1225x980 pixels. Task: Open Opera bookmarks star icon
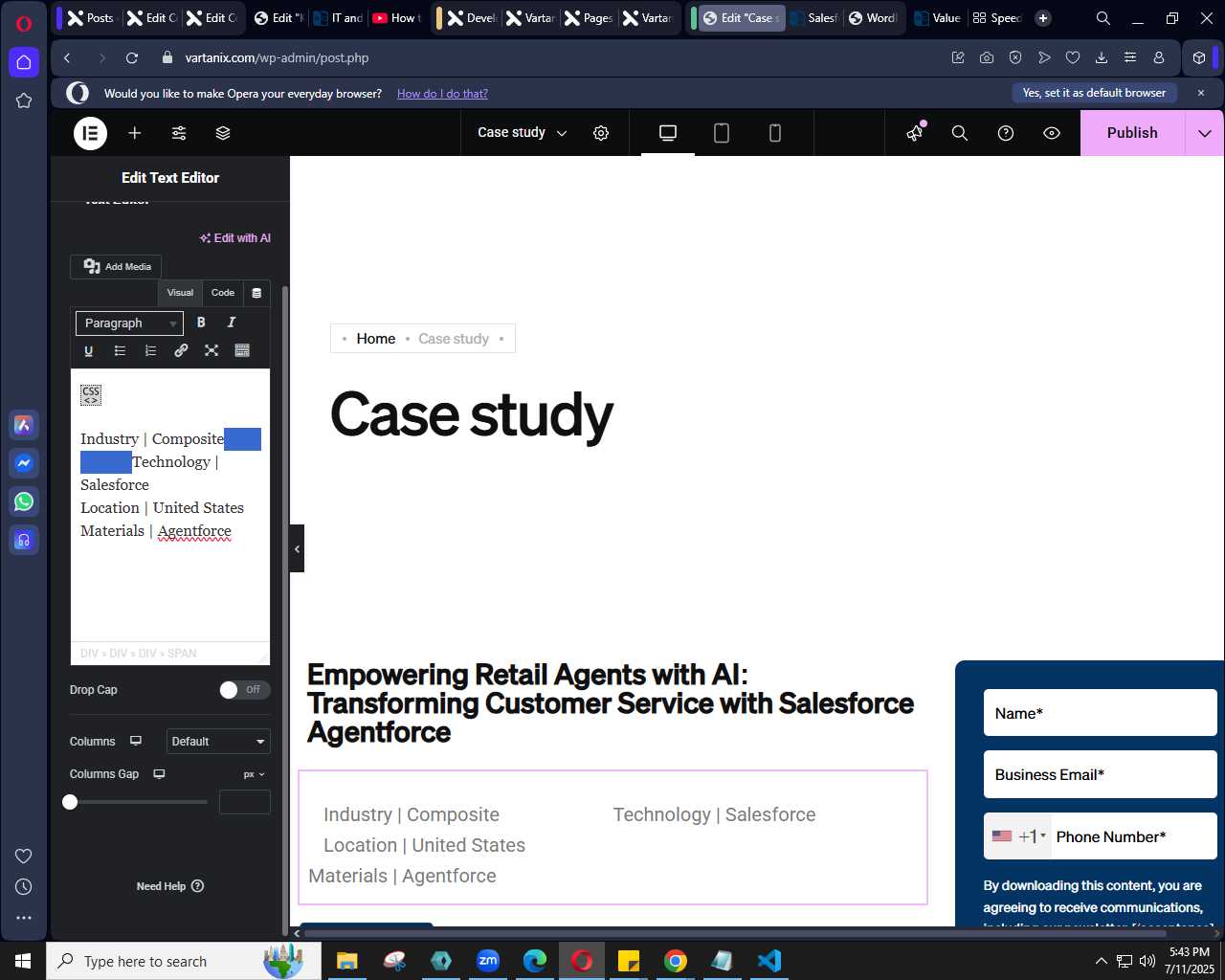click(x=24, y=100)
